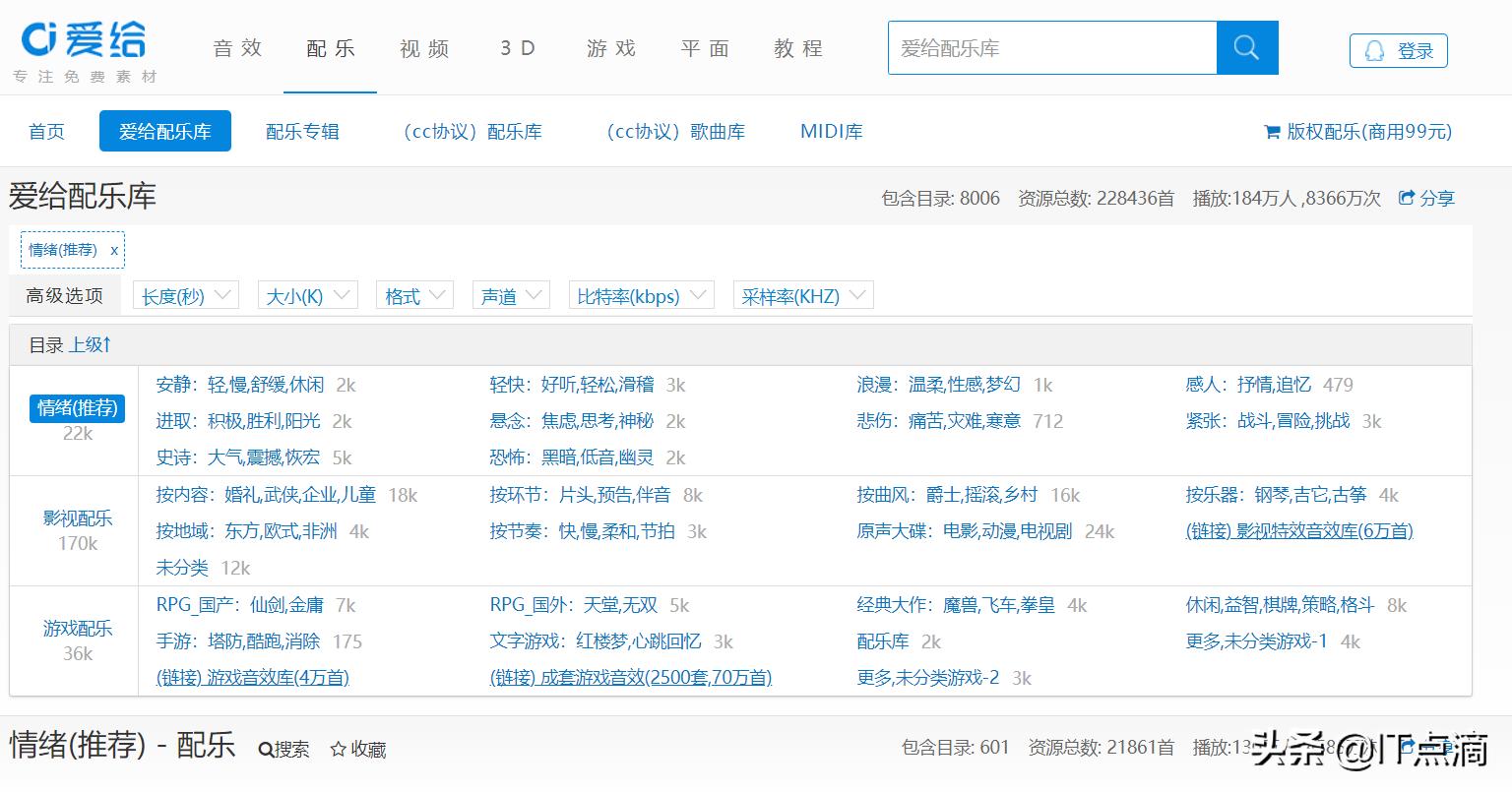
Task: Expand the 比特率(kbps) dropdown
Action: 641,294
